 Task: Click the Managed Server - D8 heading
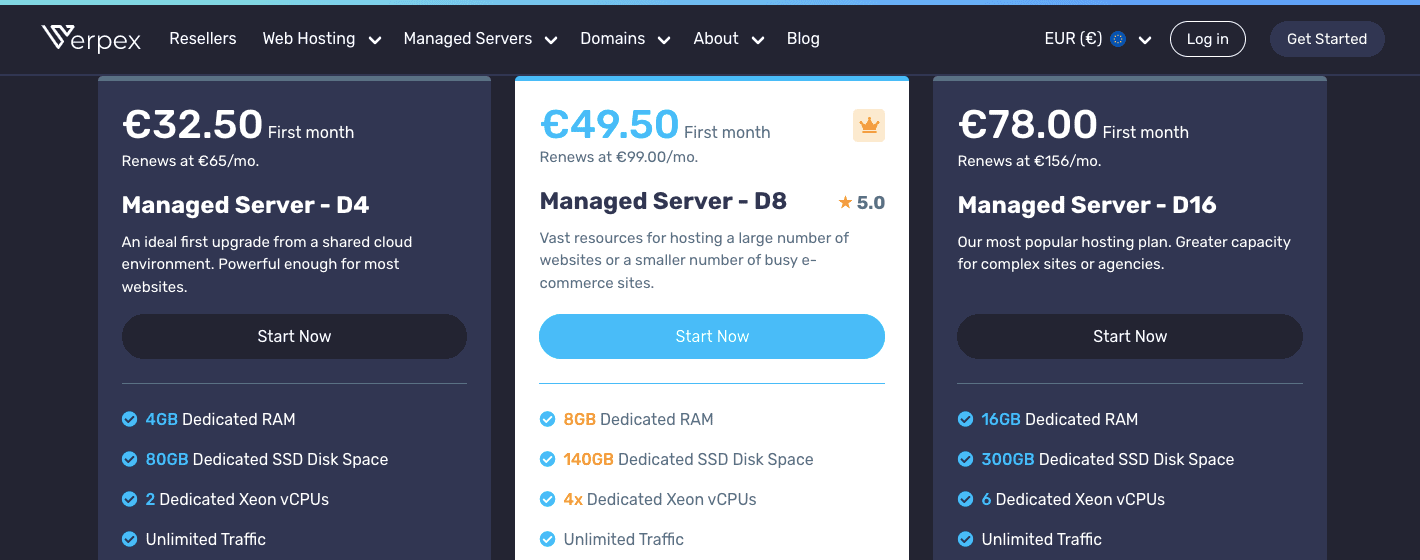(x=663, y=201)
